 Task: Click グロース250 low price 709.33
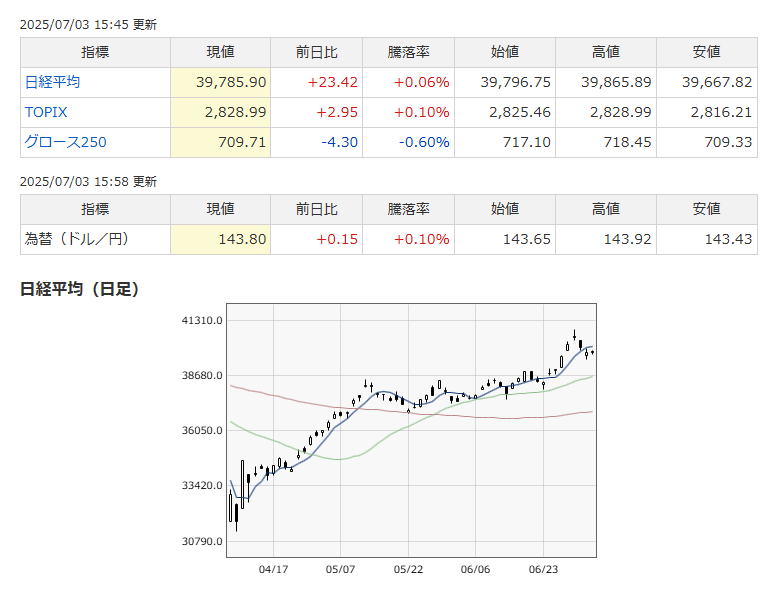pos(728,142)
